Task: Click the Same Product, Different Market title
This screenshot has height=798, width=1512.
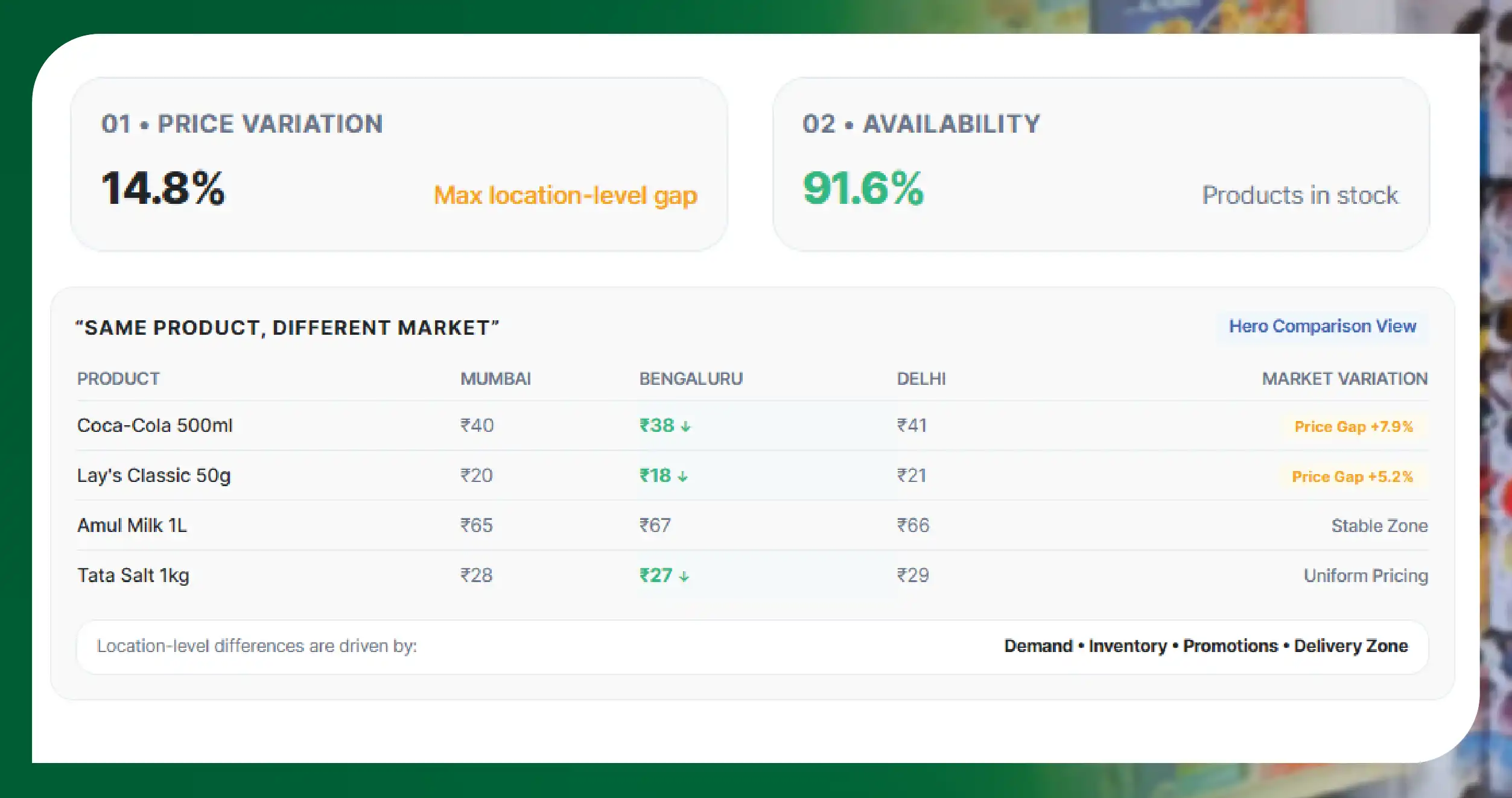Action: click(x=287, y=328)
